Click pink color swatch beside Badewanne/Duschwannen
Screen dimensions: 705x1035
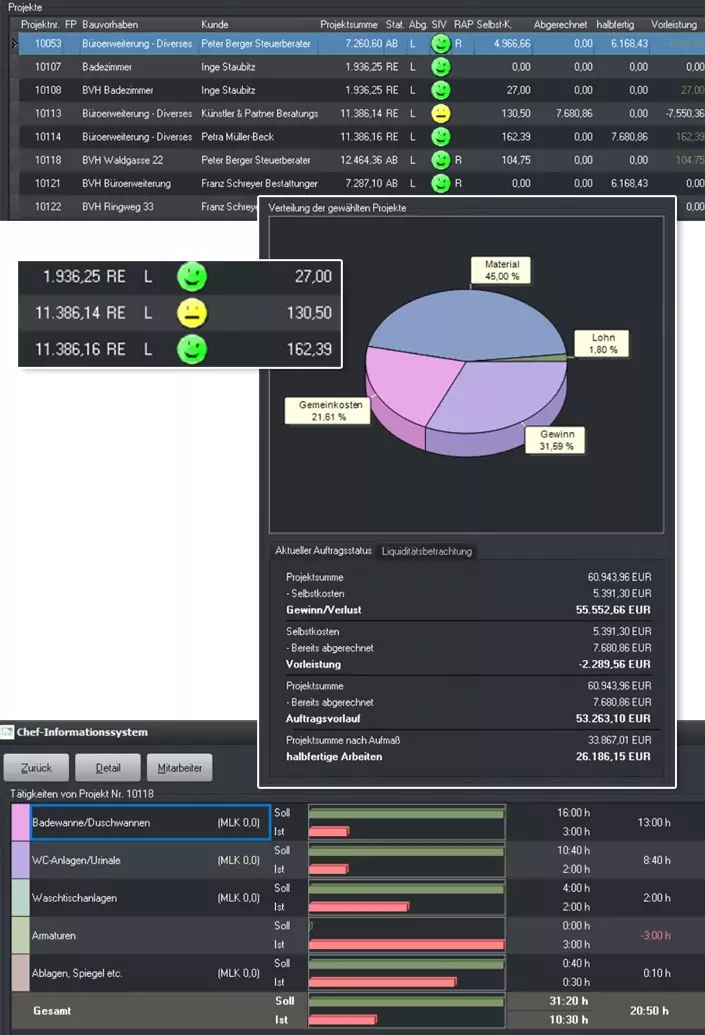tap(20, 822)
